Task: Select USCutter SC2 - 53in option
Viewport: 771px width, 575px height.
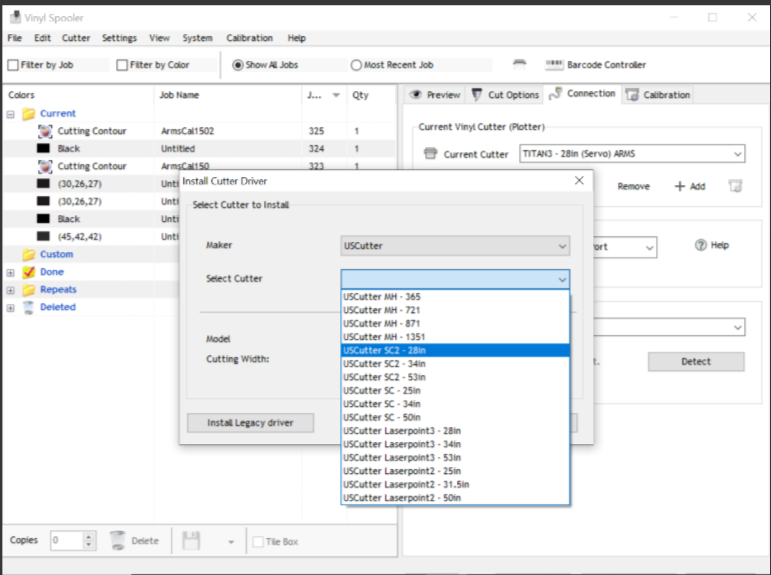Action: click(x=455, y=377)
